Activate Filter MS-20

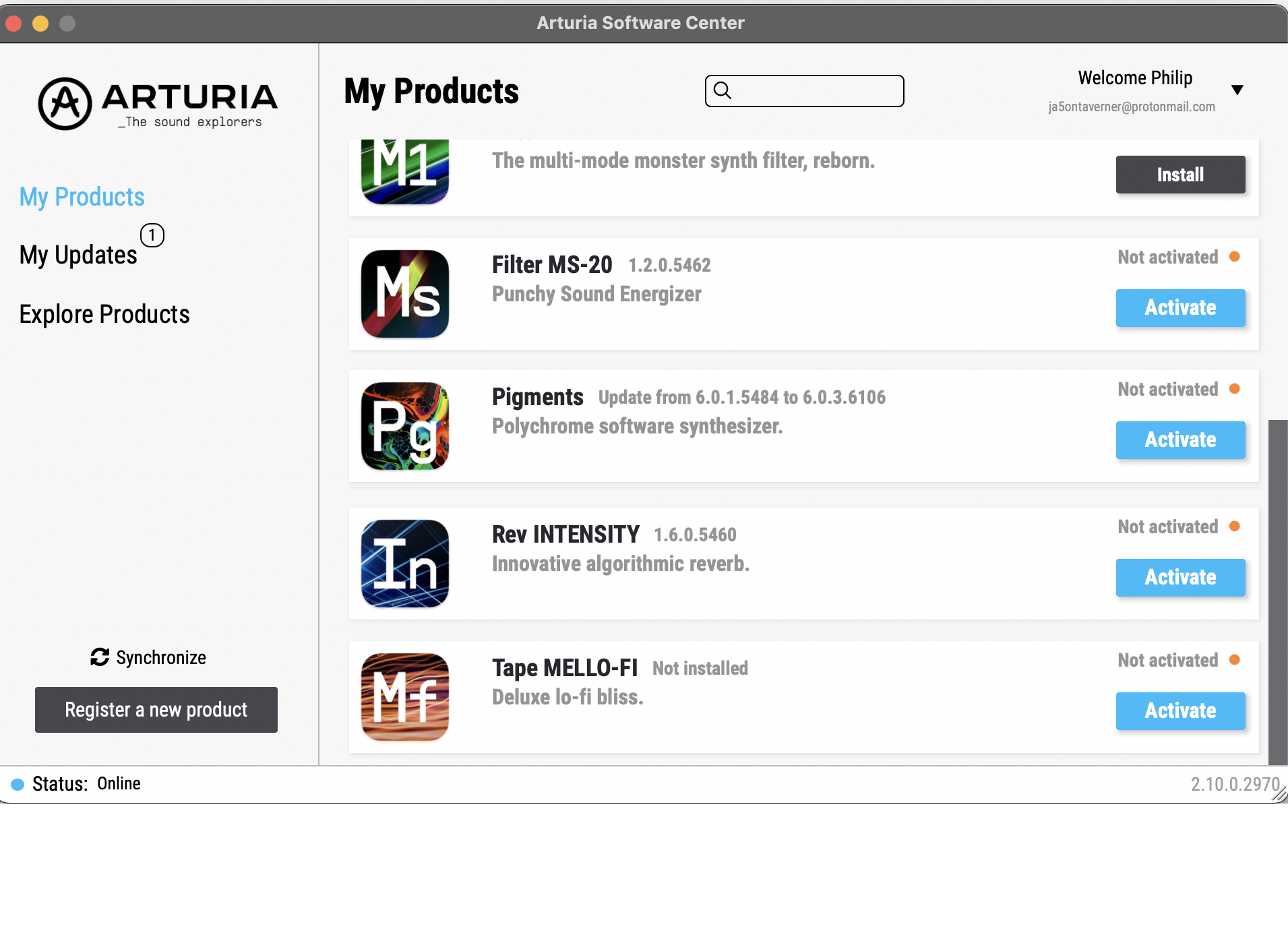1181,308
